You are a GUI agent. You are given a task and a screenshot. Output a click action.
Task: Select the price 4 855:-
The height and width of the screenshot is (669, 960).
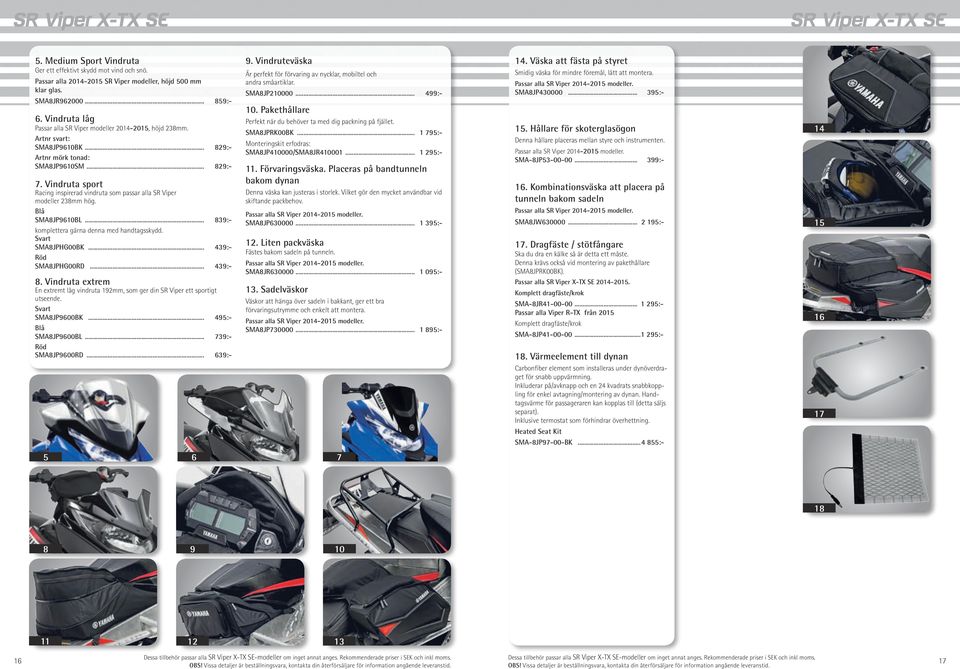652,443
